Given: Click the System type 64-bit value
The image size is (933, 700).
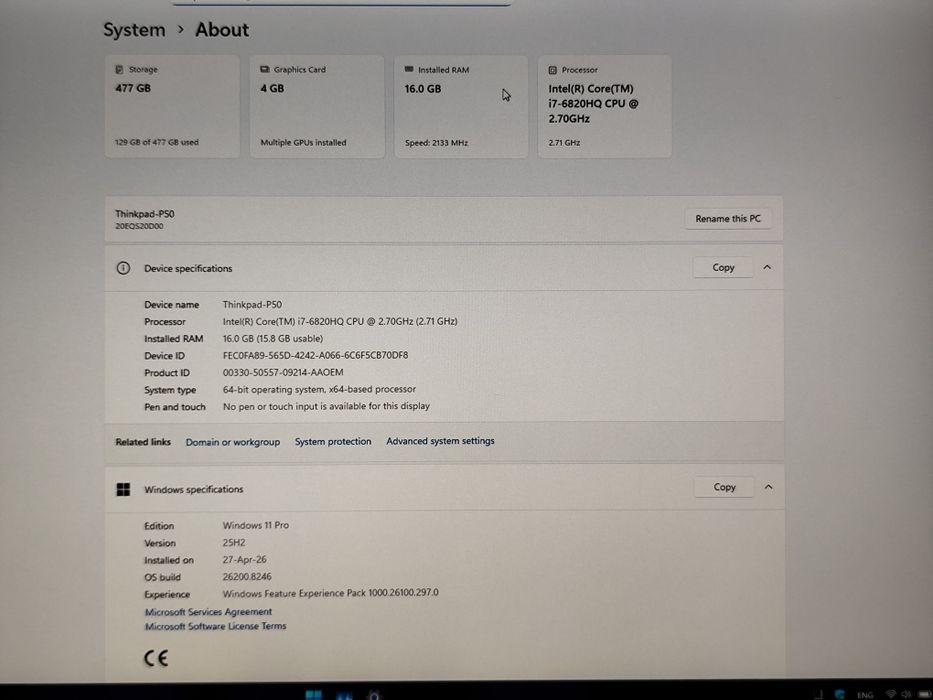Looking at the screenshot, I should pos(319,389).
